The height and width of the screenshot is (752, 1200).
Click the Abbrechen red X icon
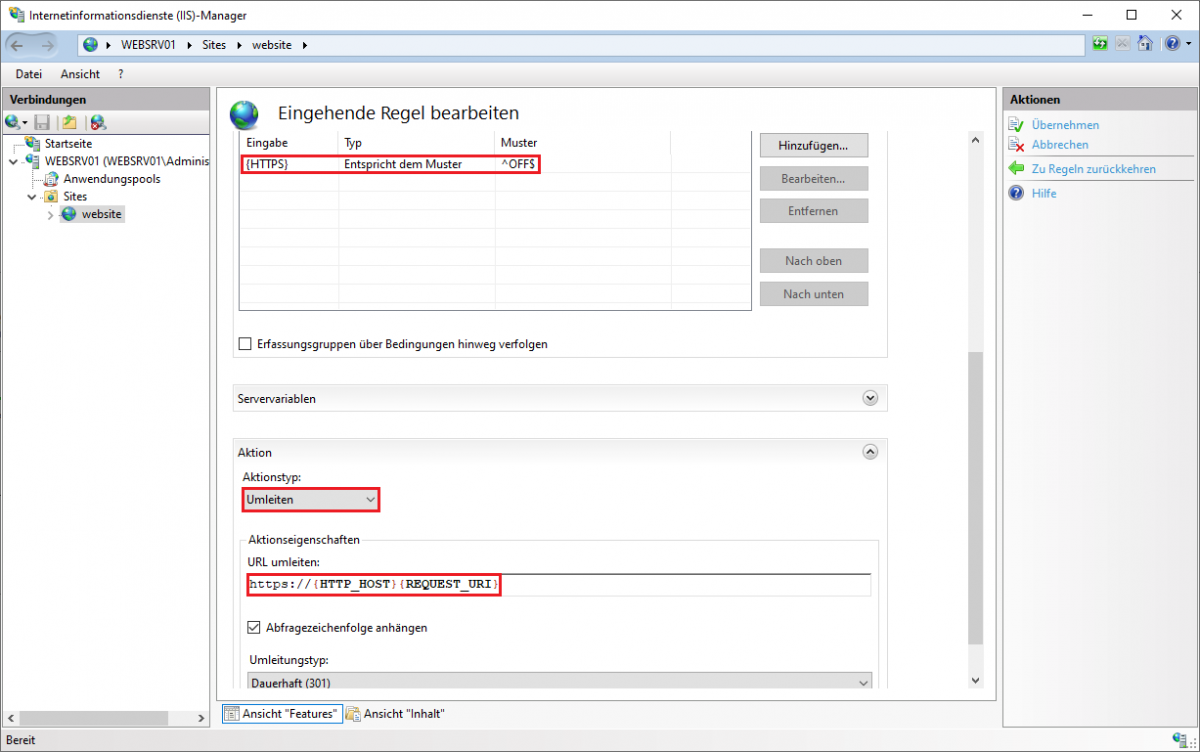point(1016,145)
